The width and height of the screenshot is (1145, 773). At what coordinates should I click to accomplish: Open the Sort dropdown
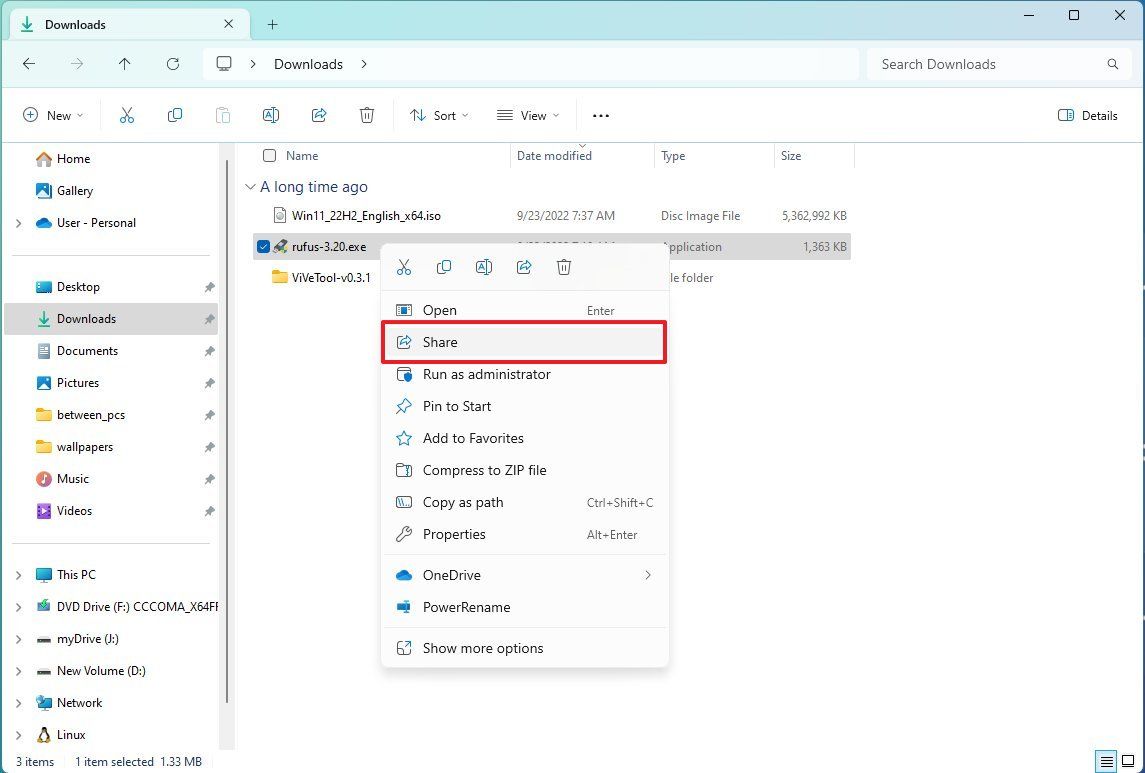point(438,115)
